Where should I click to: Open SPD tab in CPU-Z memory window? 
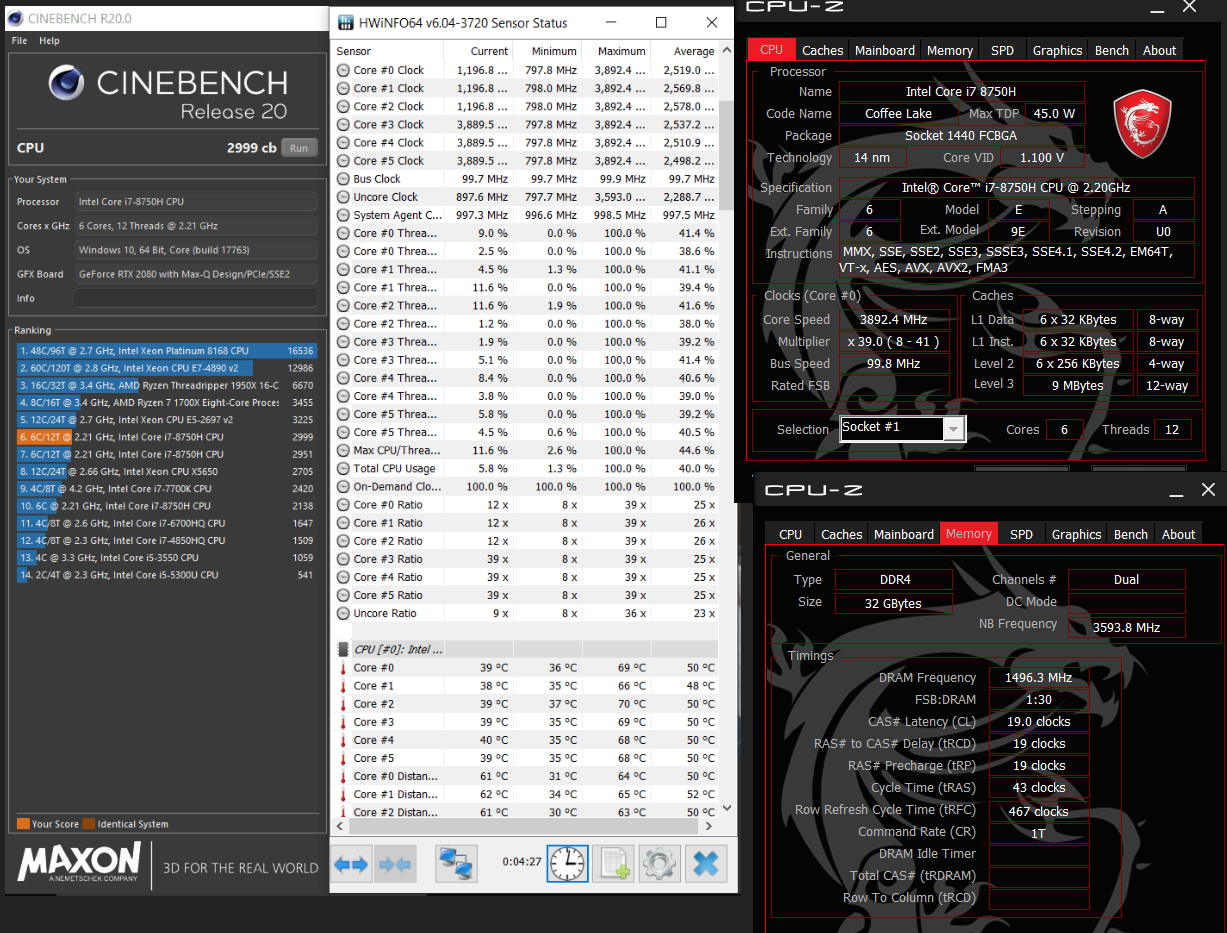[1021, 534]
